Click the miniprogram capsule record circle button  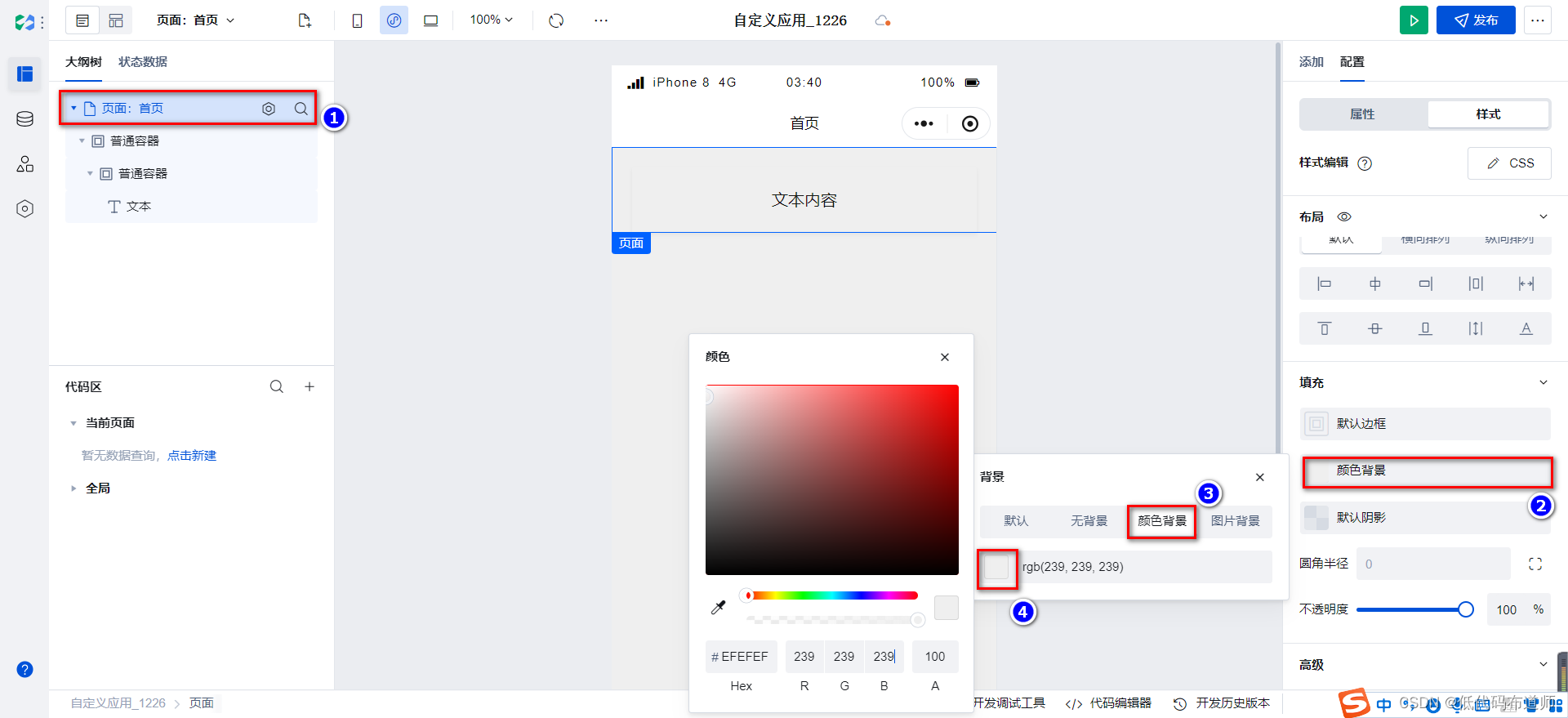(x=969, y=123)
